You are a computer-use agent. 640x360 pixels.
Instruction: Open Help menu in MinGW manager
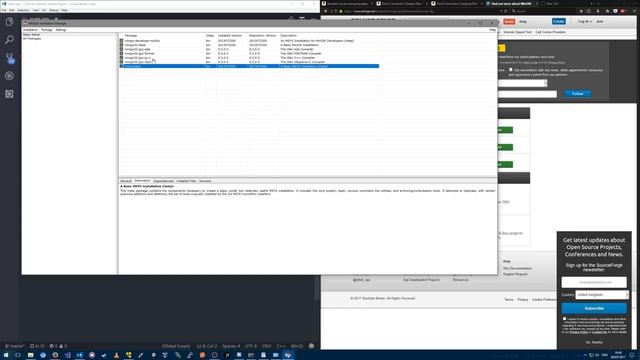click(492, 30)
